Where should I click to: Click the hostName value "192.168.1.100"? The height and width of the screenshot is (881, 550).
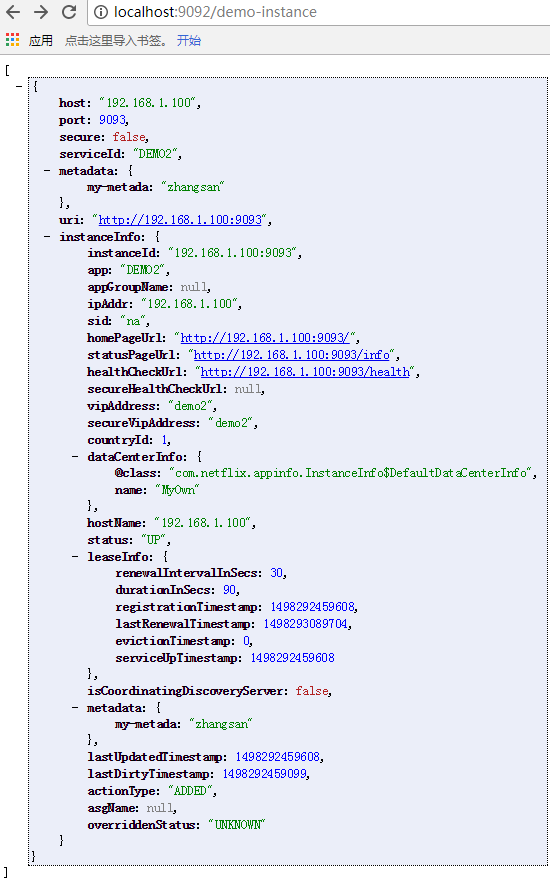203,523
